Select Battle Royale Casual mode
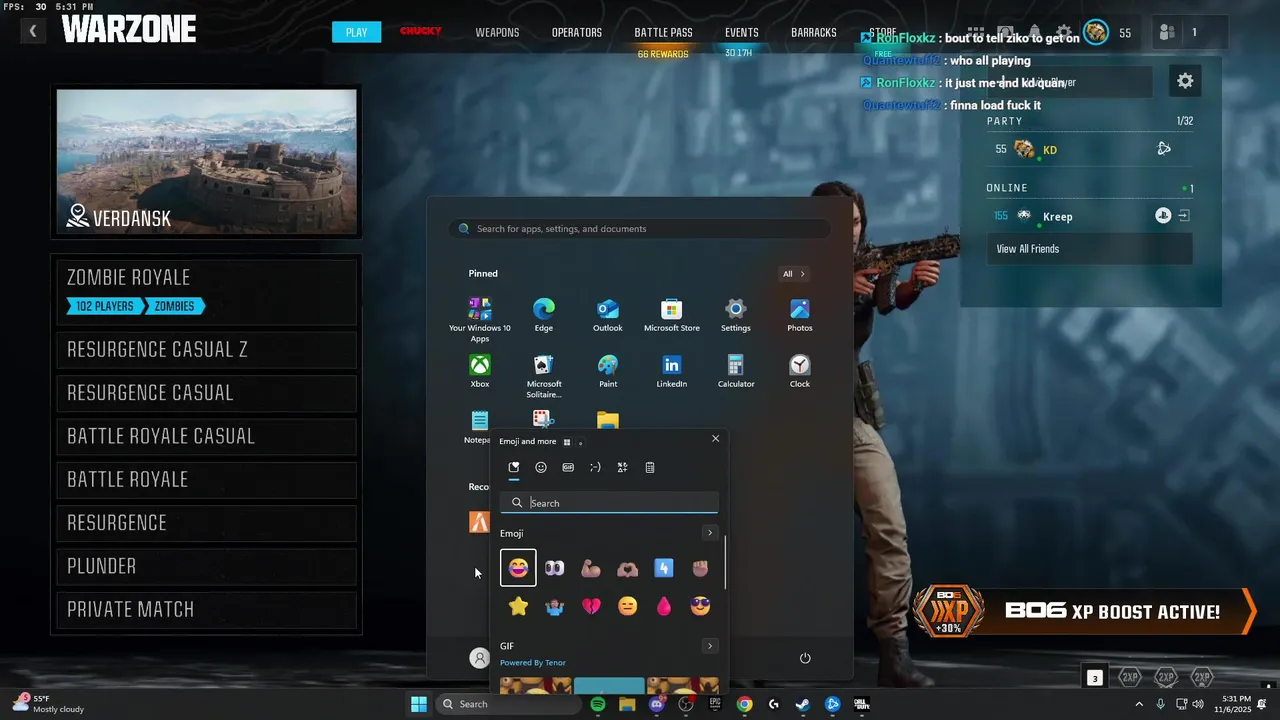The width and height of the screenshot is (1280, 720). coord(206,436)
